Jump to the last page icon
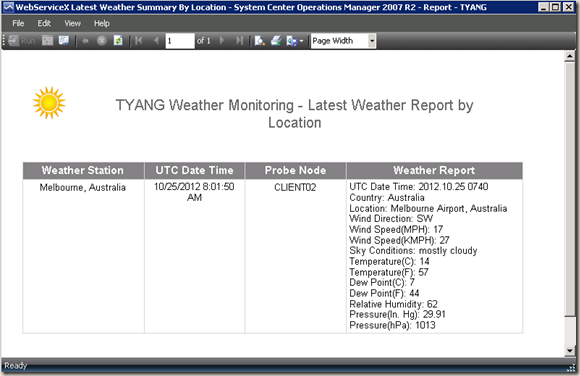The image size is (580, 376). (240, 40)
